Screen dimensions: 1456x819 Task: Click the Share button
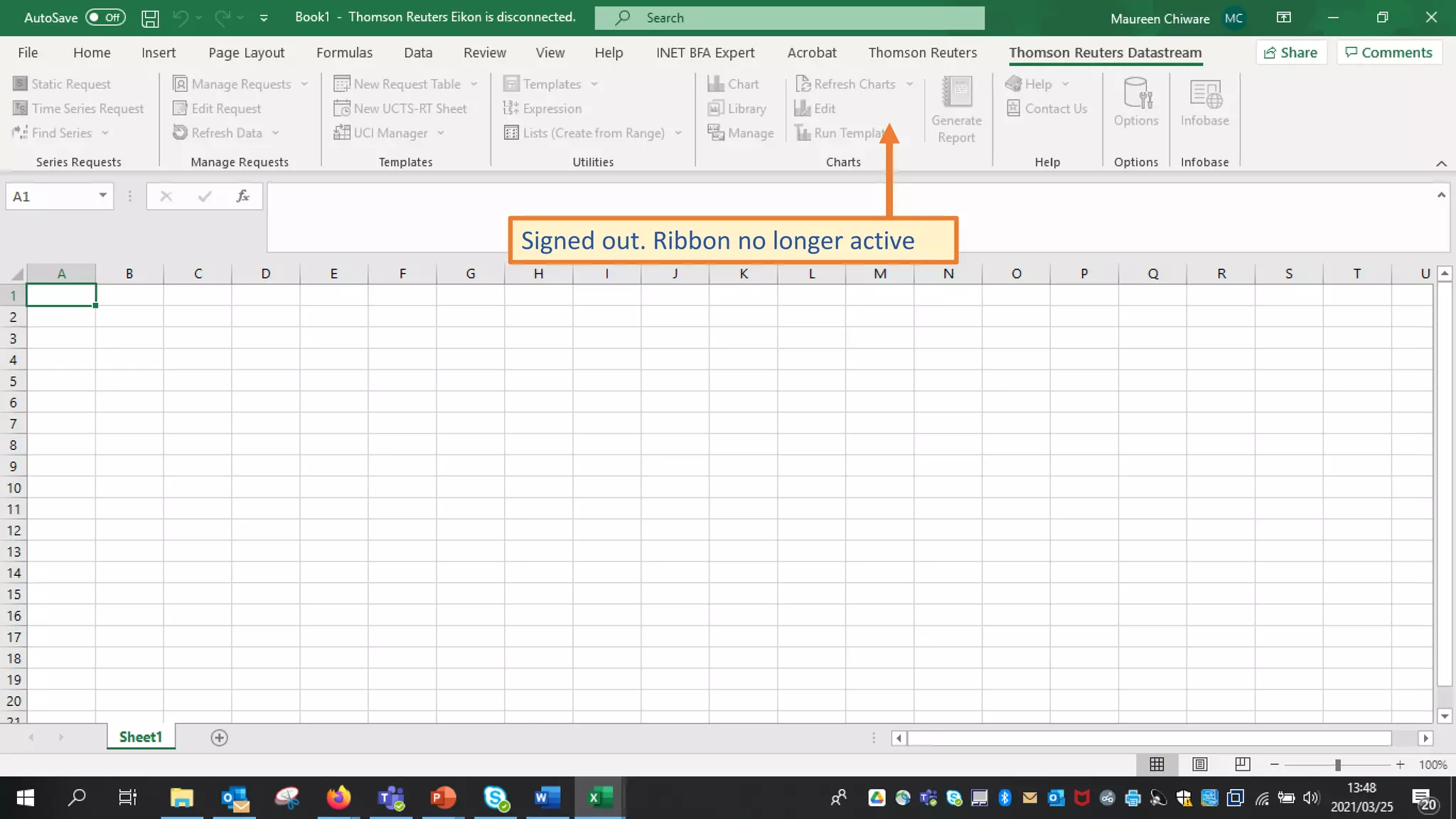(x=1290, y=53)
